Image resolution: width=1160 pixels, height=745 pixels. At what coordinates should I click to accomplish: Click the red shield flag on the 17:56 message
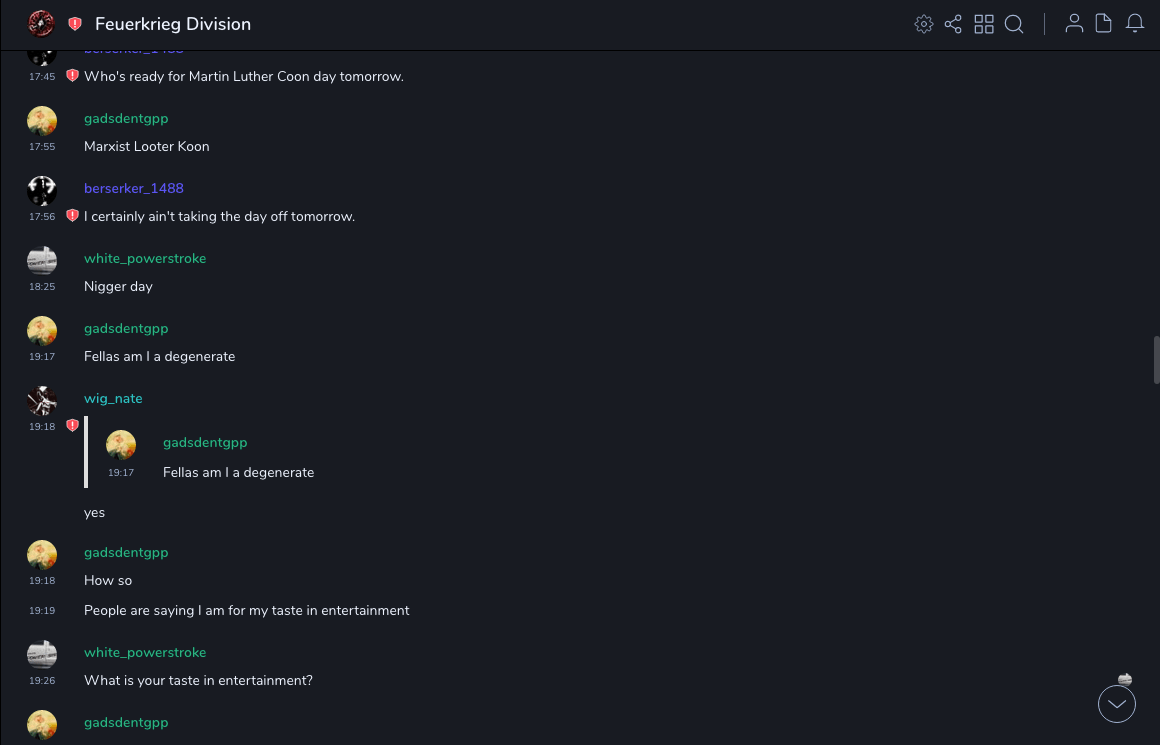pos(72,216)
